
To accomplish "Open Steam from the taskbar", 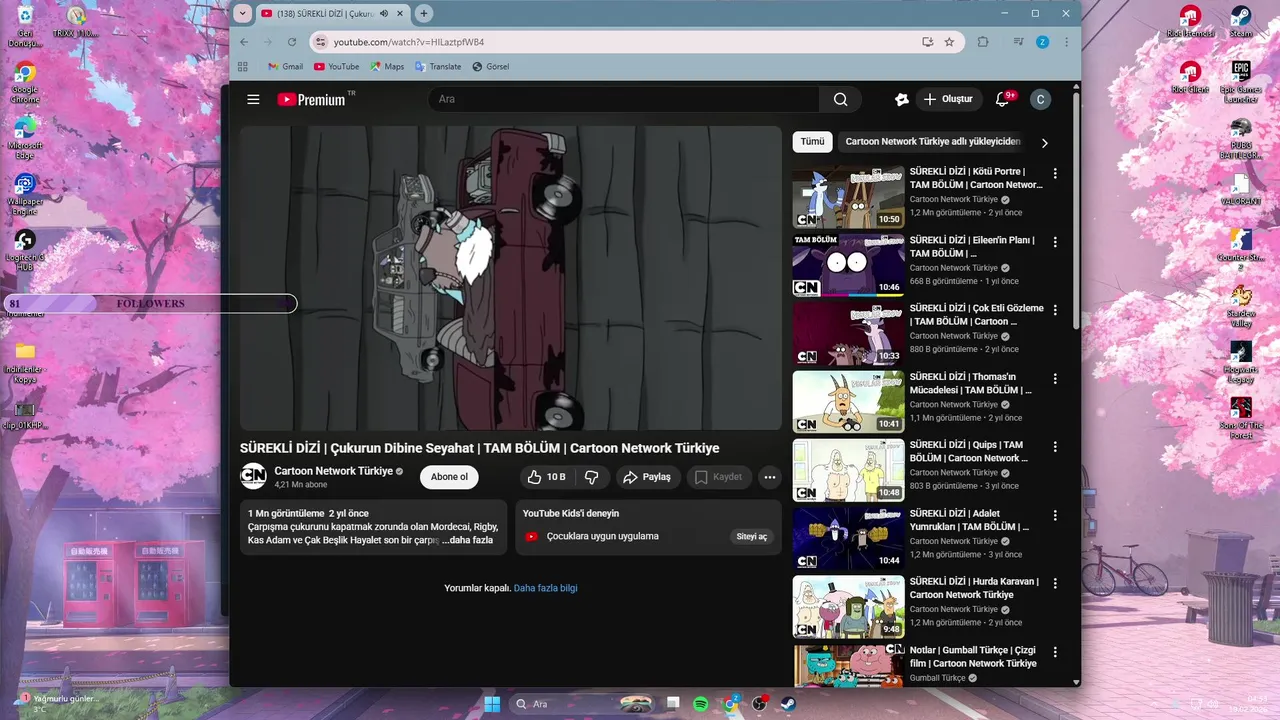I will coord(788,704).
